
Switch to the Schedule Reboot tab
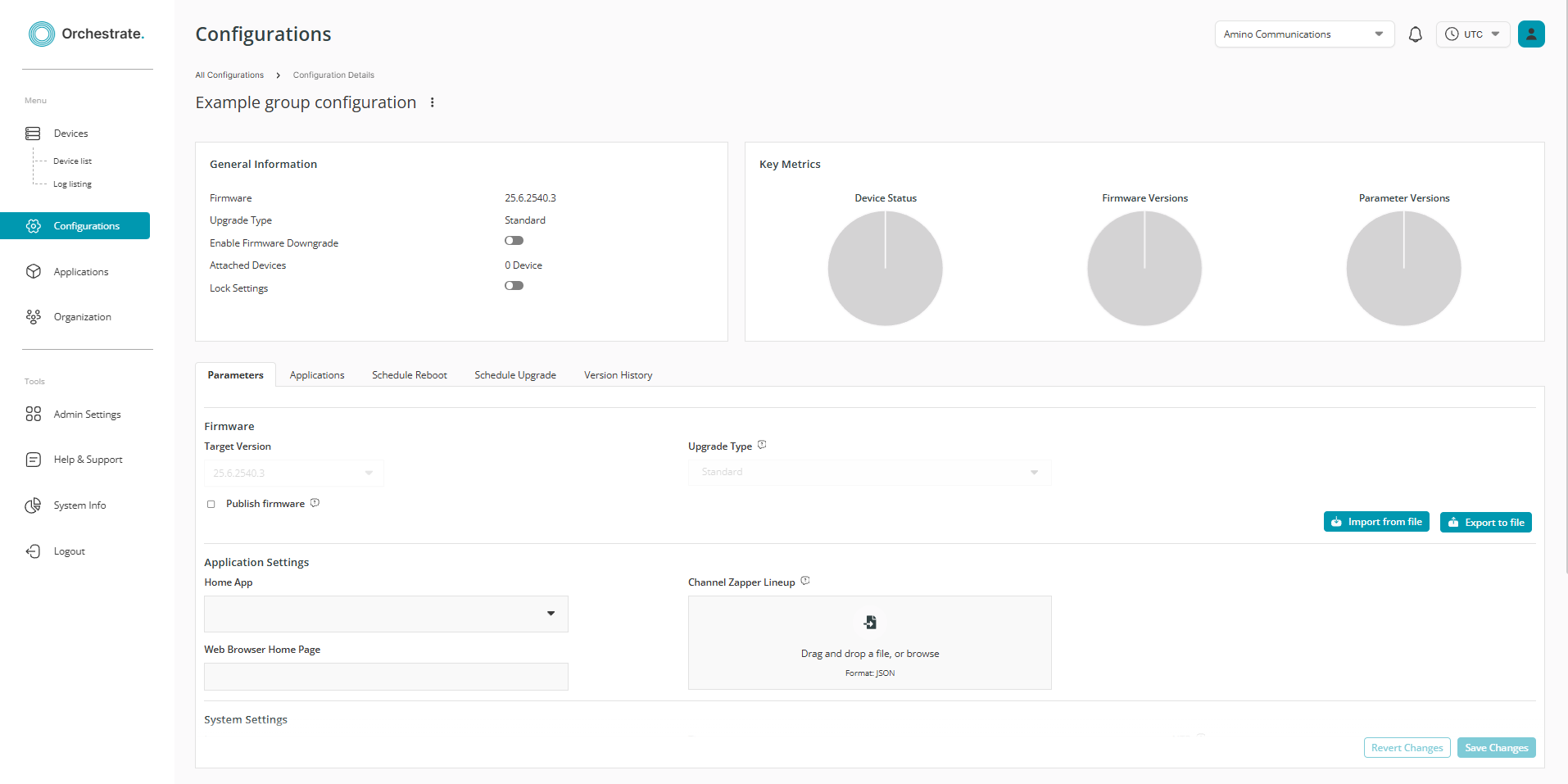pyautogui.click(x=409, y=375)
